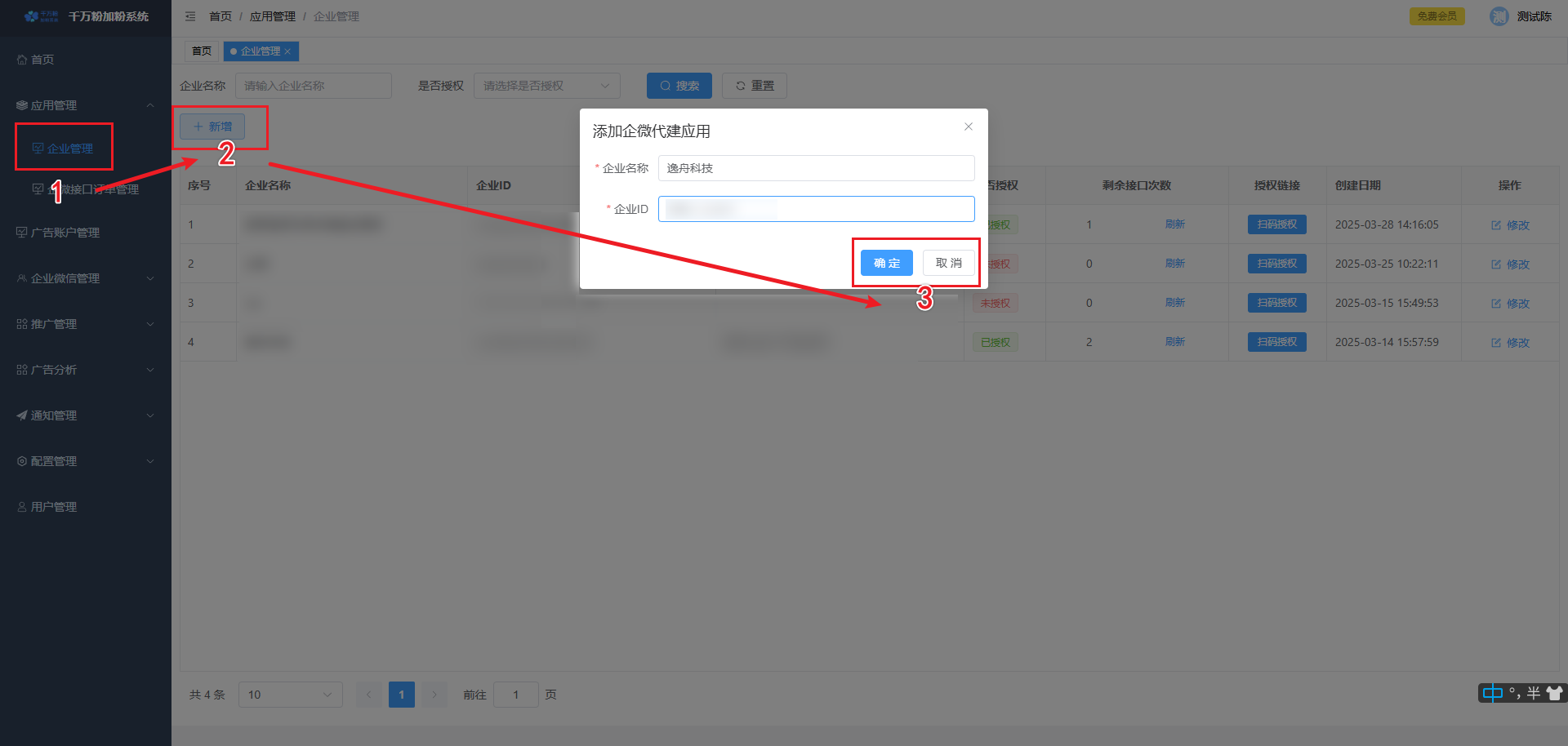1568x746 pixels.
Task: Click the 取消 button in the dialog
Action: pos(948,263)
